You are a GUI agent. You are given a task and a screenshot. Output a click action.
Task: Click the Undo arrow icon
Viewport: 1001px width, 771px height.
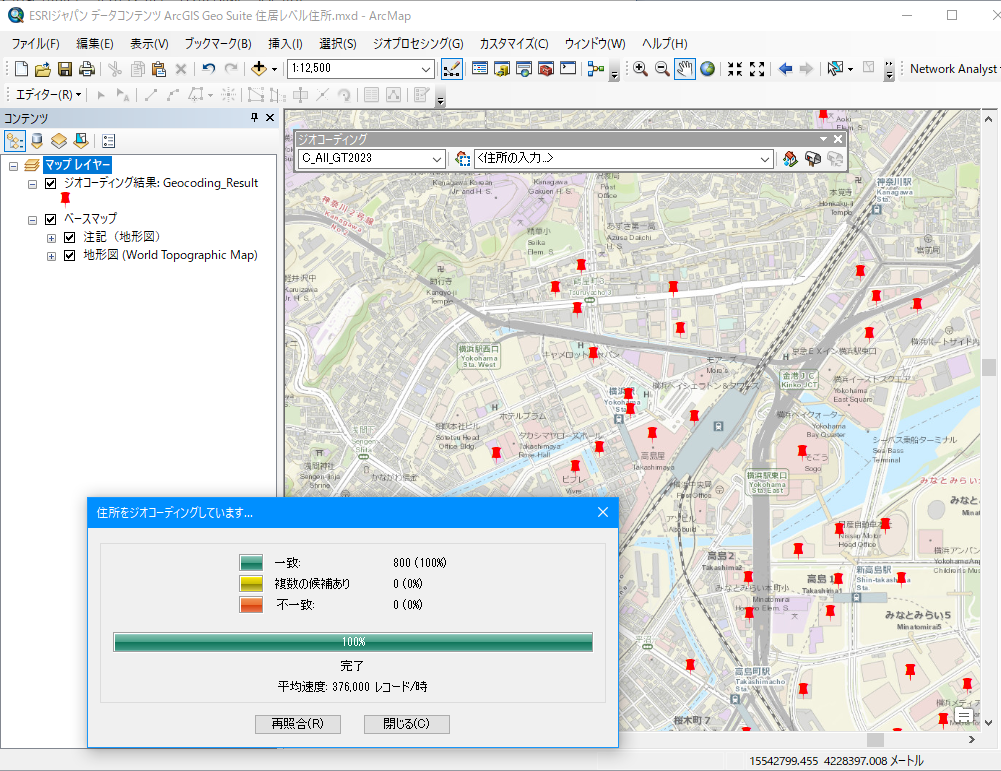(209, 69)
